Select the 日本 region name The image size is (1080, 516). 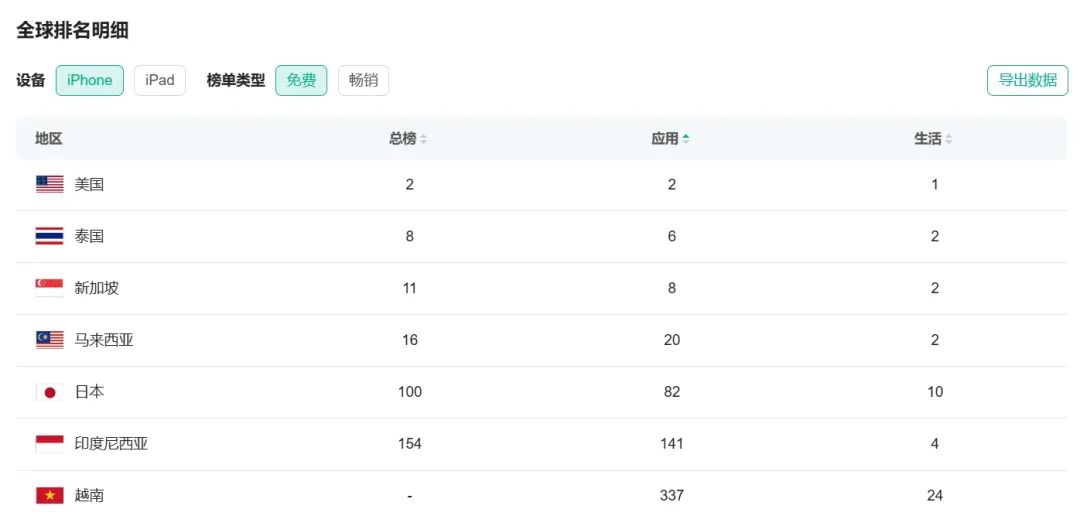click(x=90, y=392)
